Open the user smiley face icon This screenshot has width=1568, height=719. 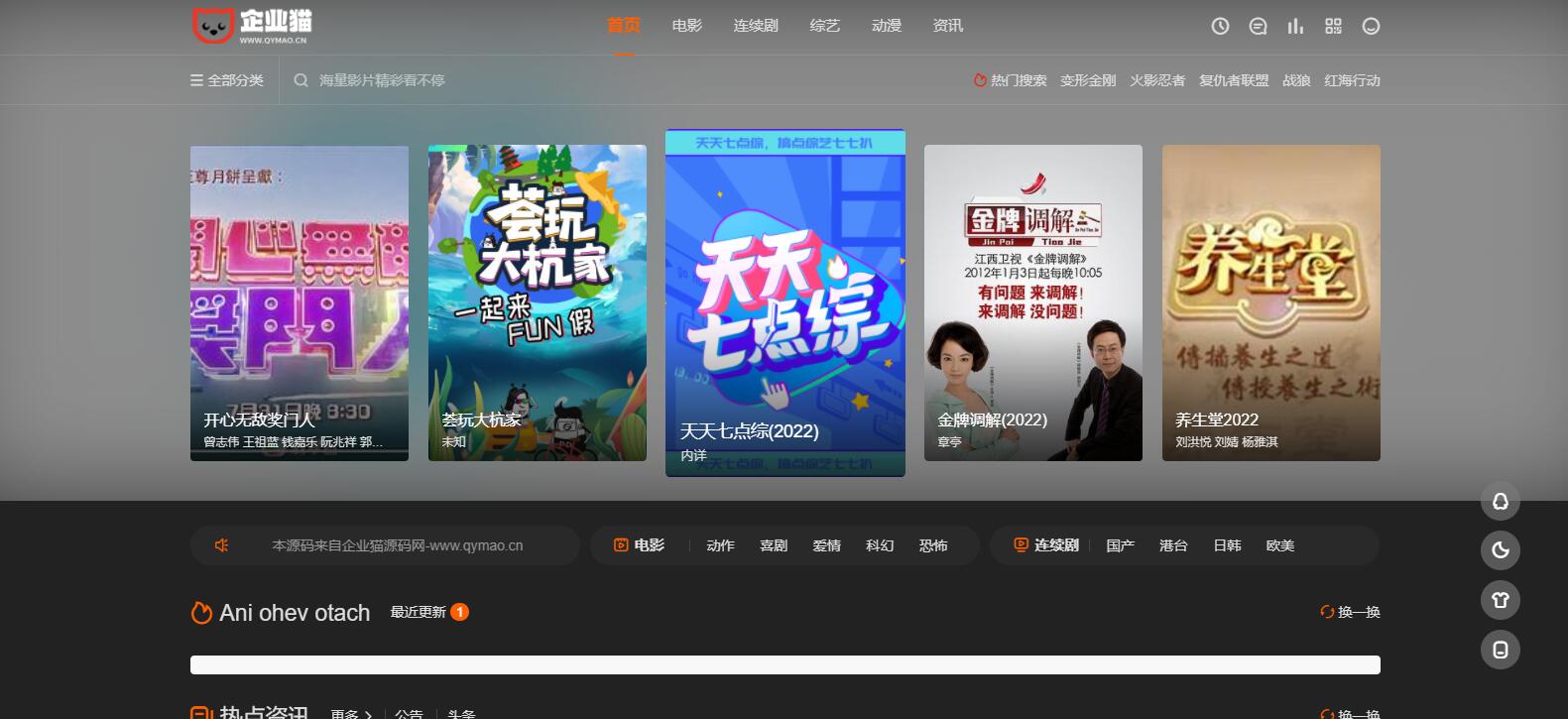tap(1371, 27)
